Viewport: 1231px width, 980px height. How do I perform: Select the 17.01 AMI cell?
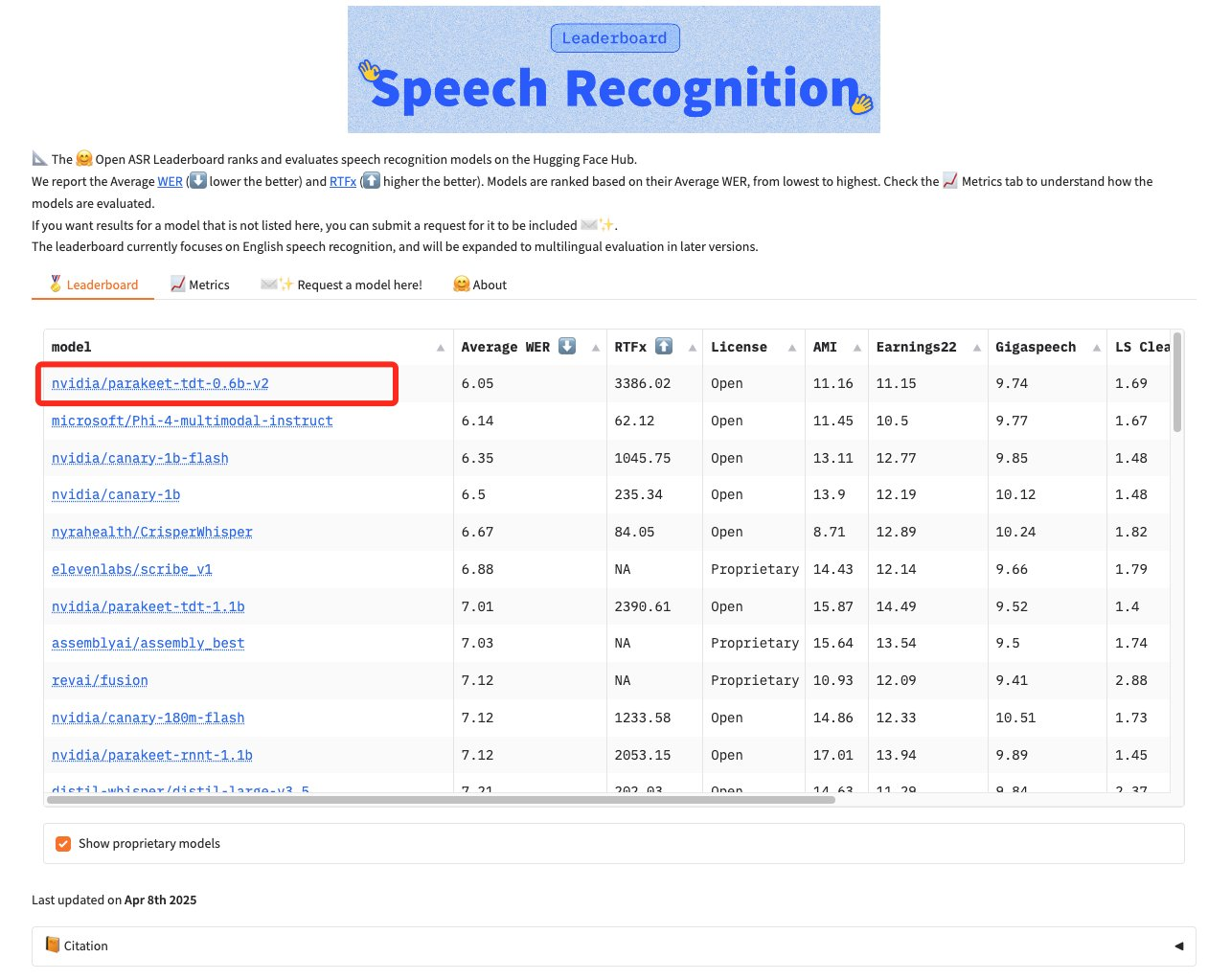pyautogui.click(x=836, y=755)
